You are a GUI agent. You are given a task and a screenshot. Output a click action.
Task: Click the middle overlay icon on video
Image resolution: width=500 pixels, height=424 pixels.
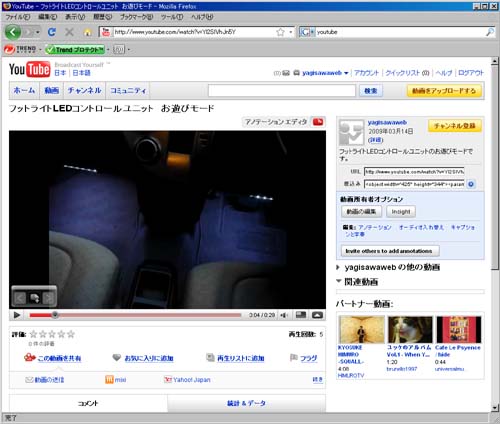coord(34,298)
